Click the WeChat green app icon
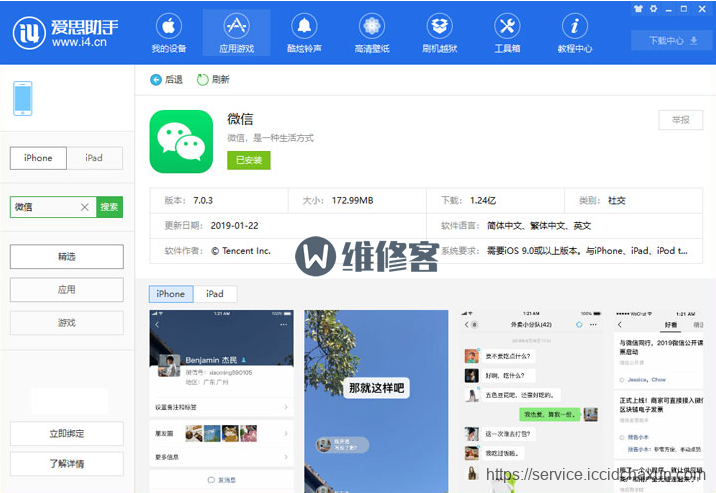Image resolution: width=716 pixels, height=493 pixels. [x=181, y=142]
